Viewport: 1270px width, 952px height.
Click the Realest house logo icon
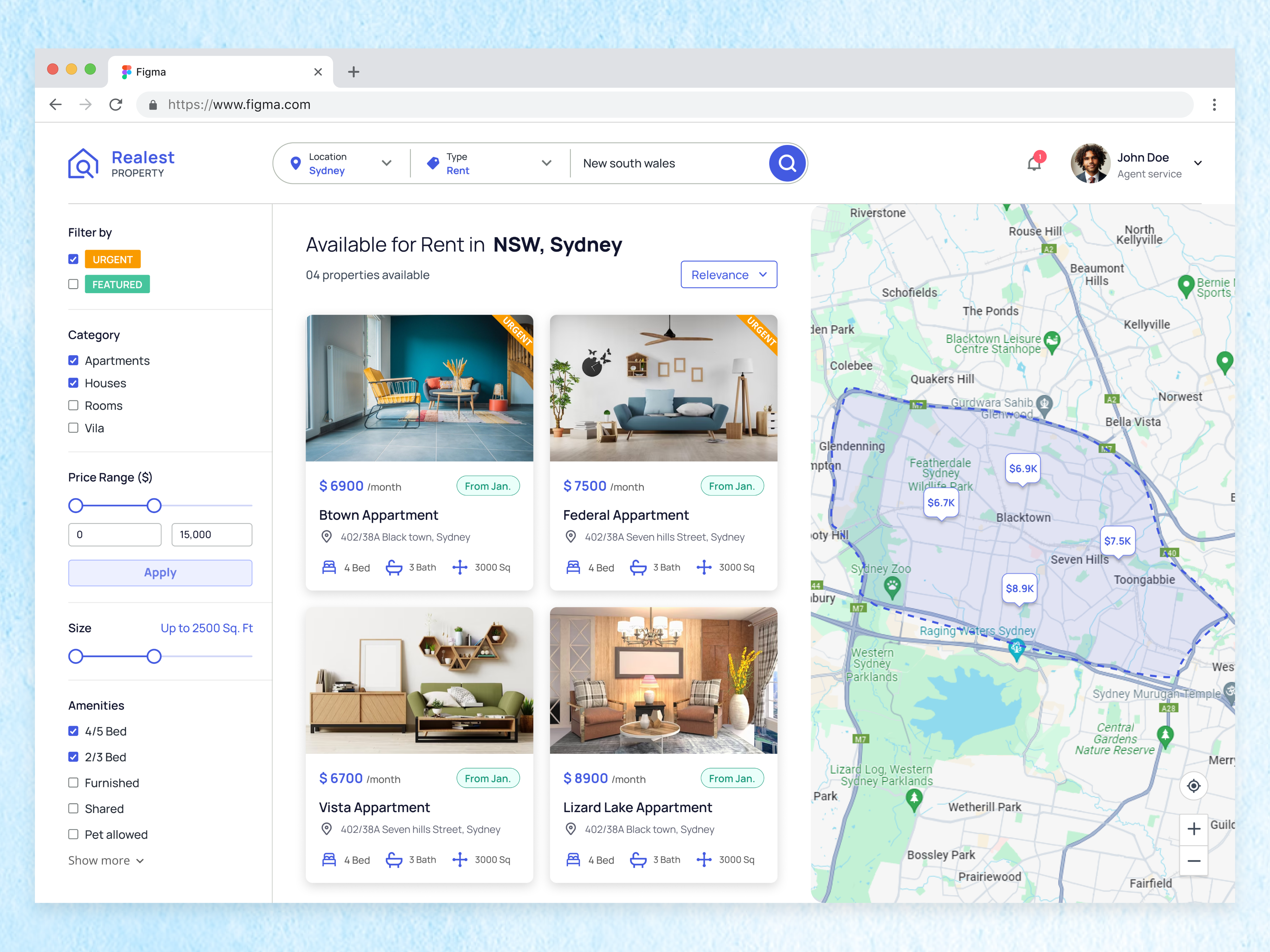pos(83,164)
